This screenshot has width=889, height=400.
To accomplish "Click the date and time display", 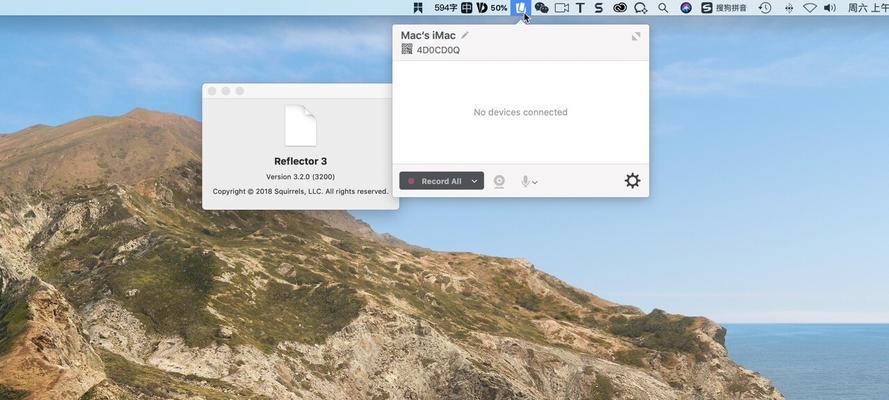I will click(868, 7).
